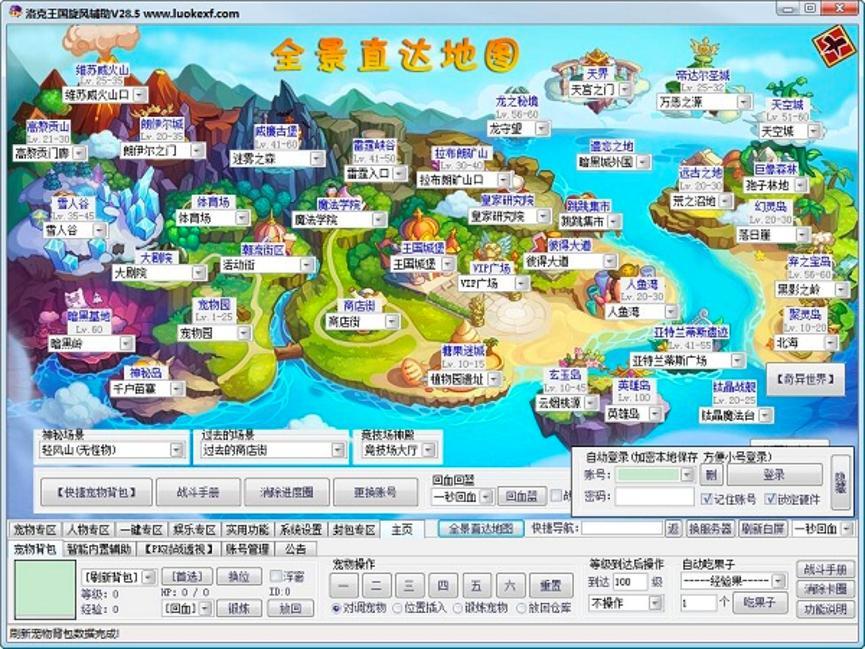Open the 龙守望 dropdown
This screenshot has height=649, width=865.
[x=542, y=129]
